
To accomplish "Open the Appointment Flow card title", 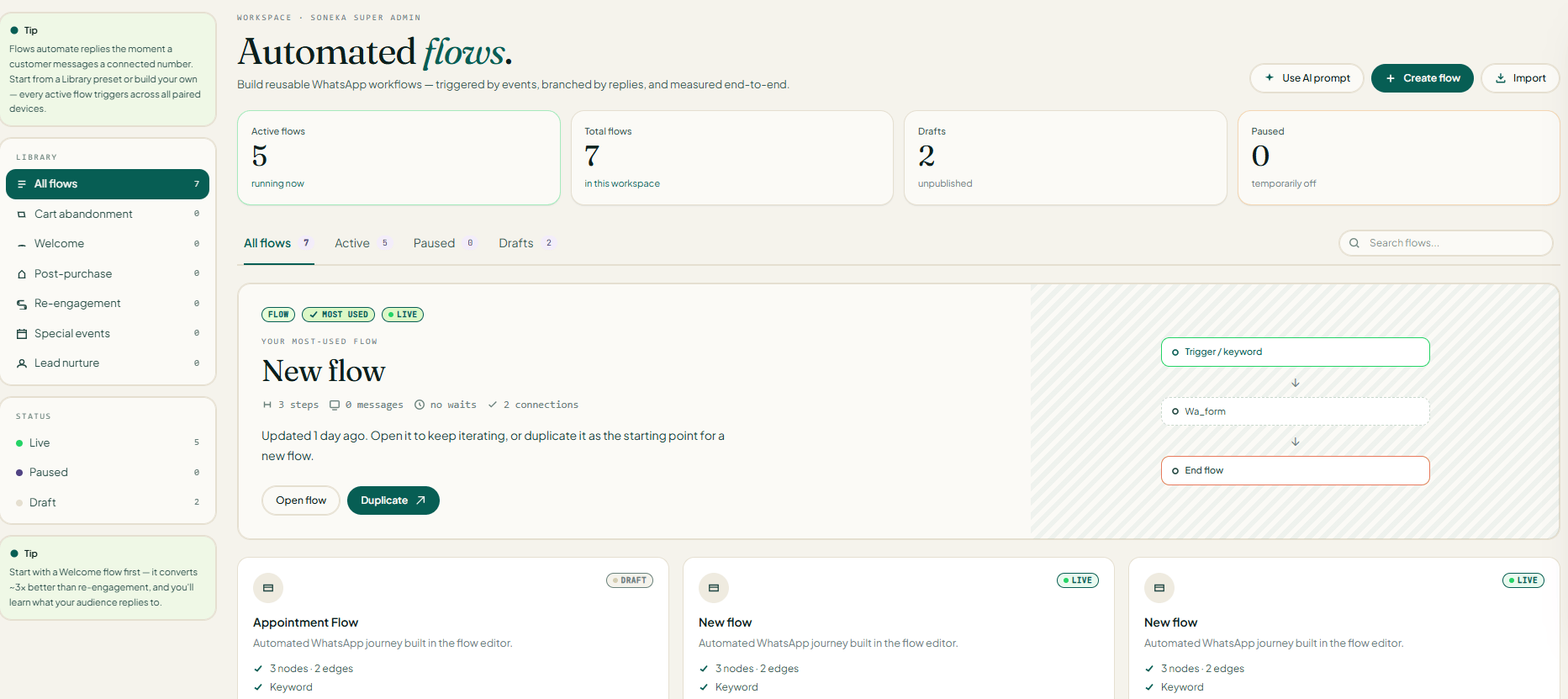I will pos(305,622).
